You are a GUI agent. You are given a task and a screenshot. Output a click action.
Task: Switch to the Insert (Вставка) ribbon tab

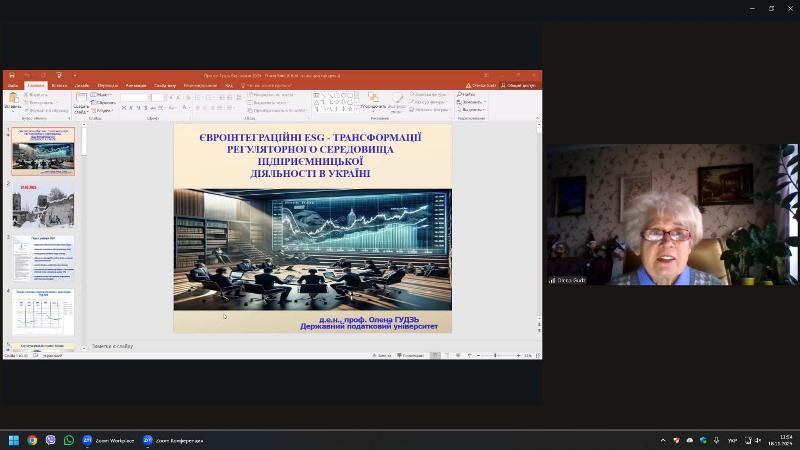[x=59, y=85]
